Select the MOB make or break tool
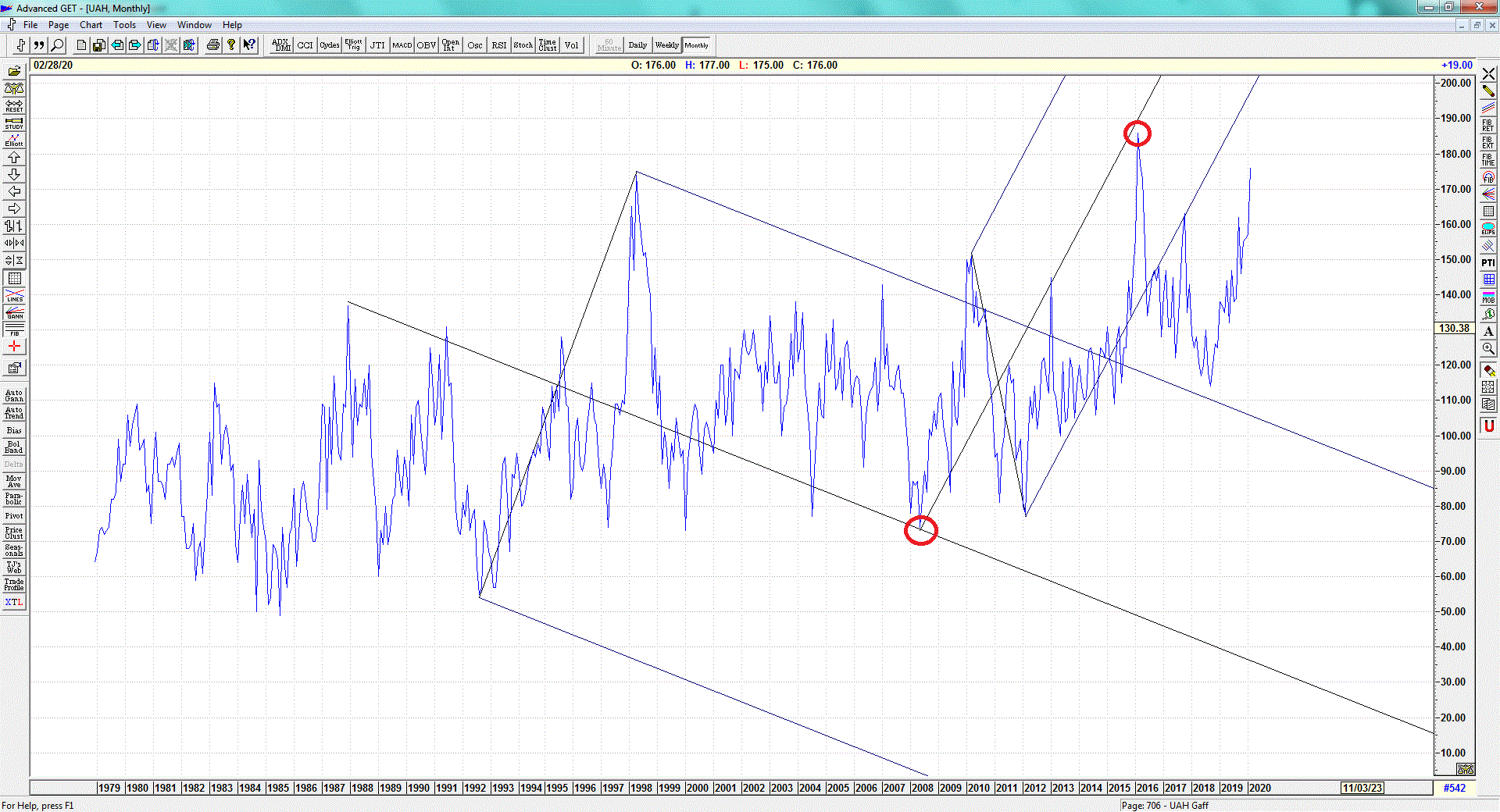1500x812 pixels. pos(1488,297)
